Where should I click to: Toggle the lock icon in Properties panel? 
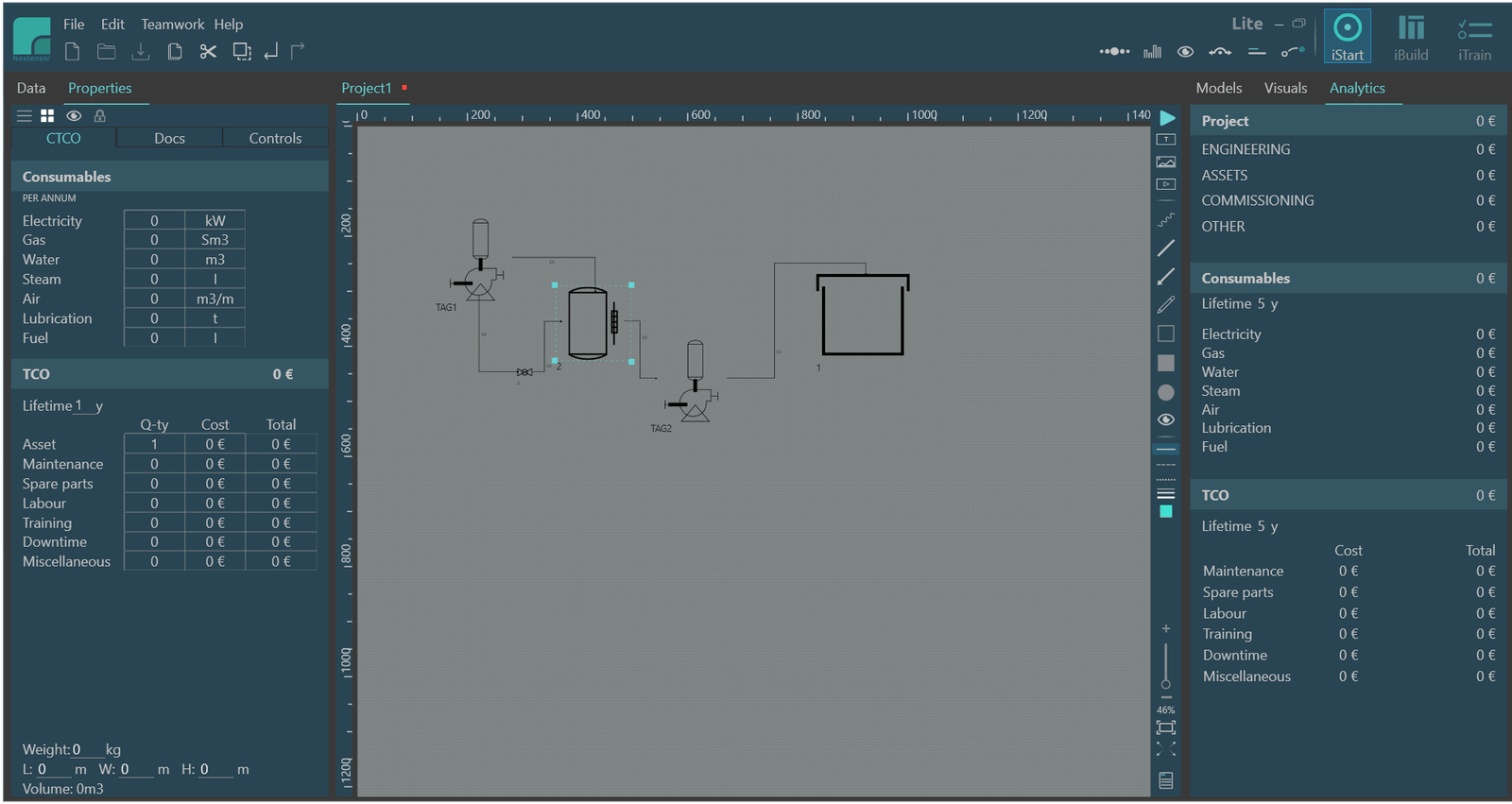[x=99, y=115]
